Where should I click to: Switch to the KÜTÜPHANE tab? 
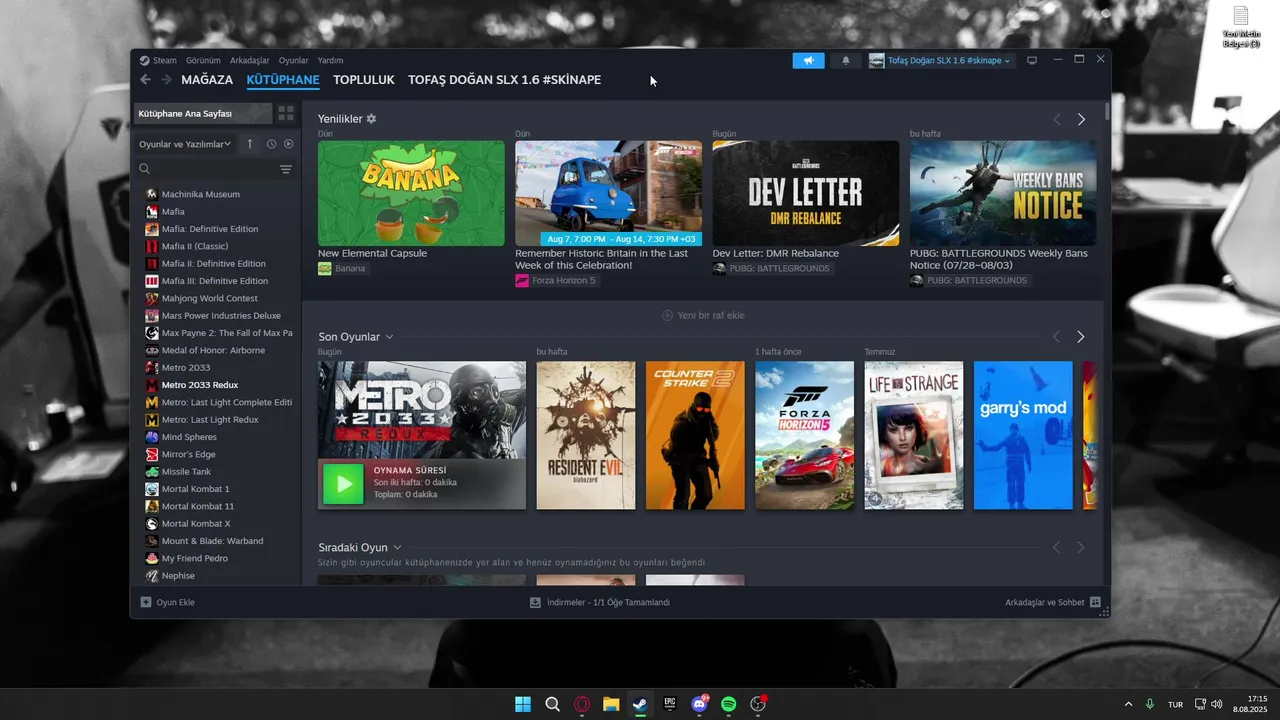pyautogui.click(x=283, y=80)
